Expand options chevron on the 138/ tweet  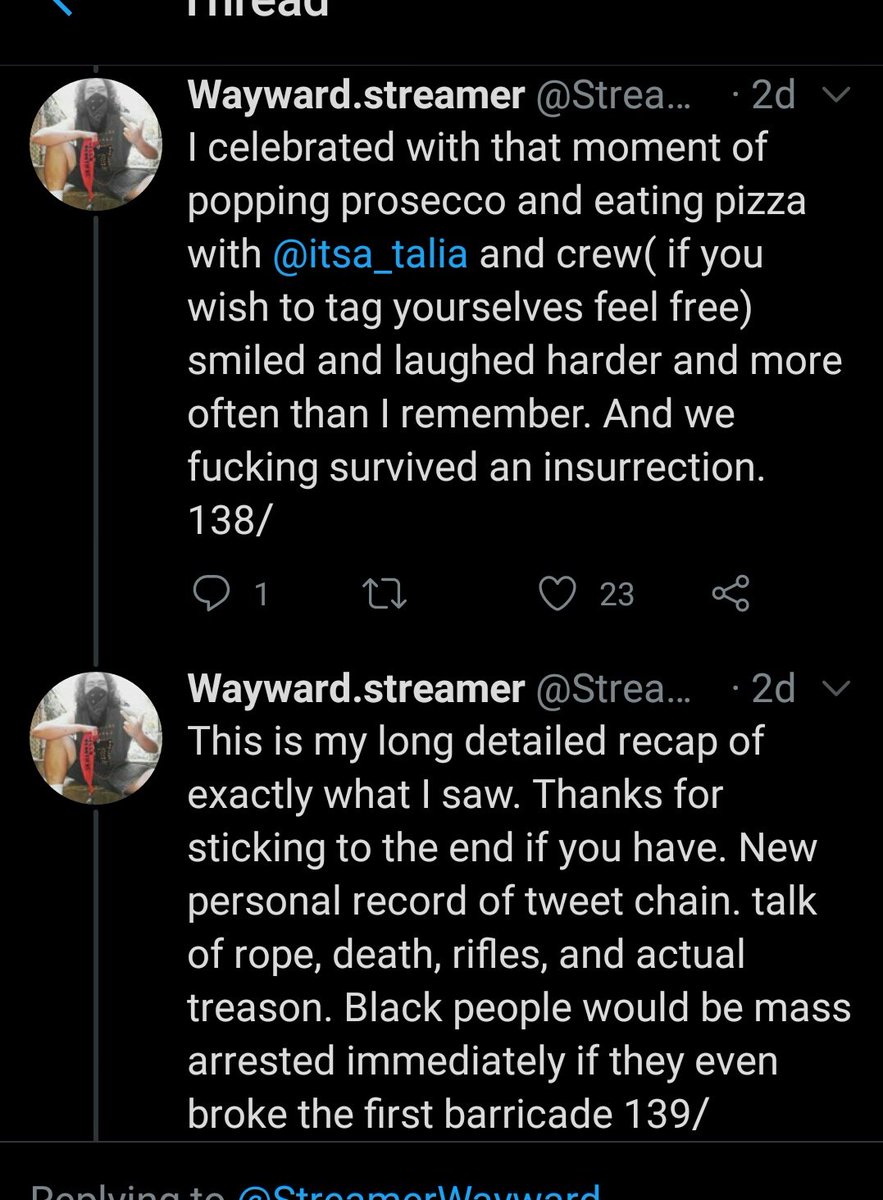834,95
